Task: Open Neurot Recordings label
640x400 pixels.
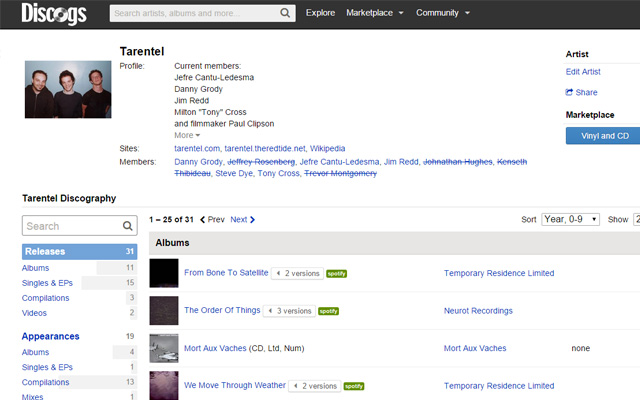Action: 478,311
